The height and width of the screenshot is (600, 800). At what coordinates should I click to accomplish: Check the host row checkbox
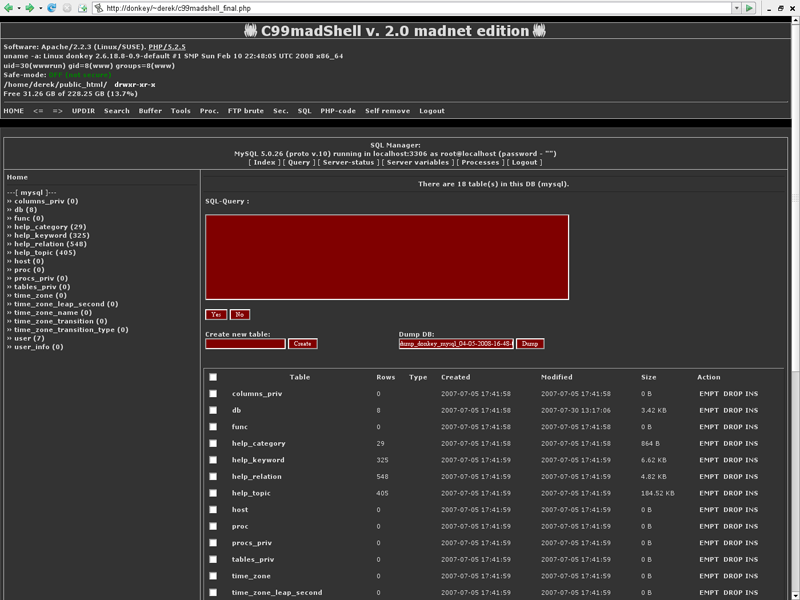[213, 510]
